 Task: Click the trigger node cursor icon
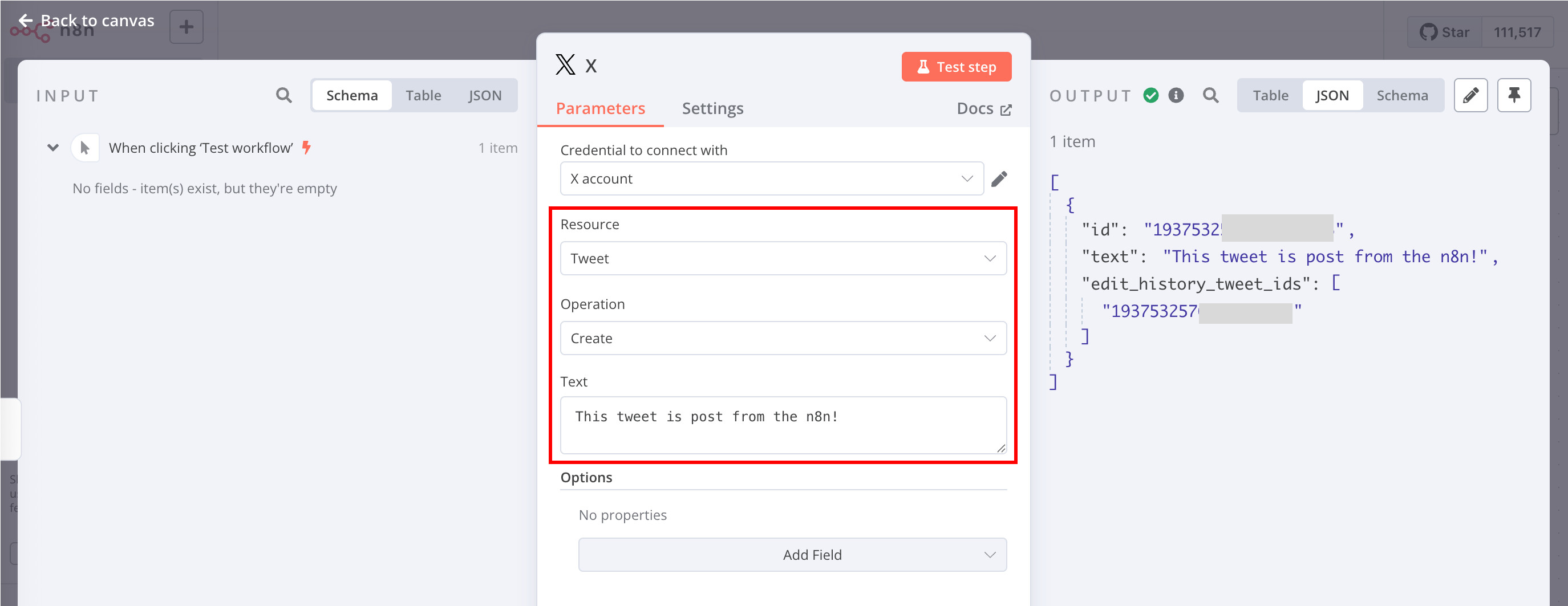click(x=84, y=148)
